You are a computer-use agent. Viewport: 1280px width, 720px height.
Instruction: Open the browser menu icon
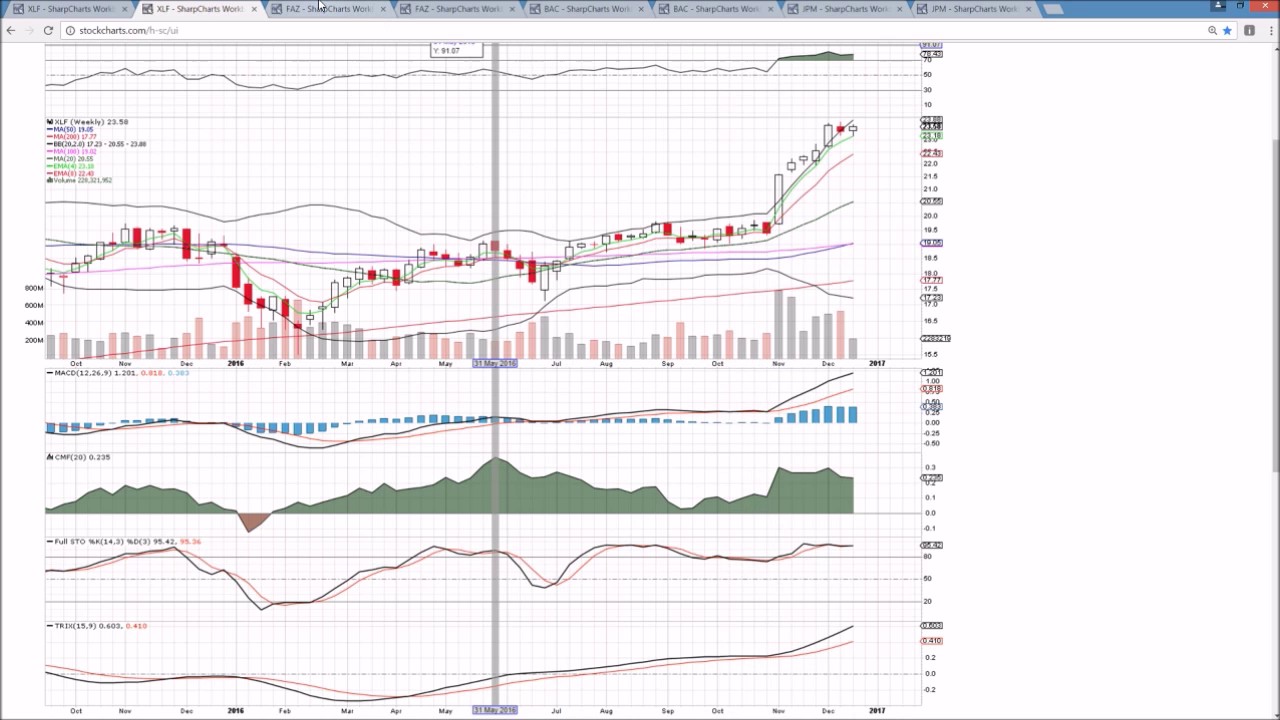(x=1269, y=30)
